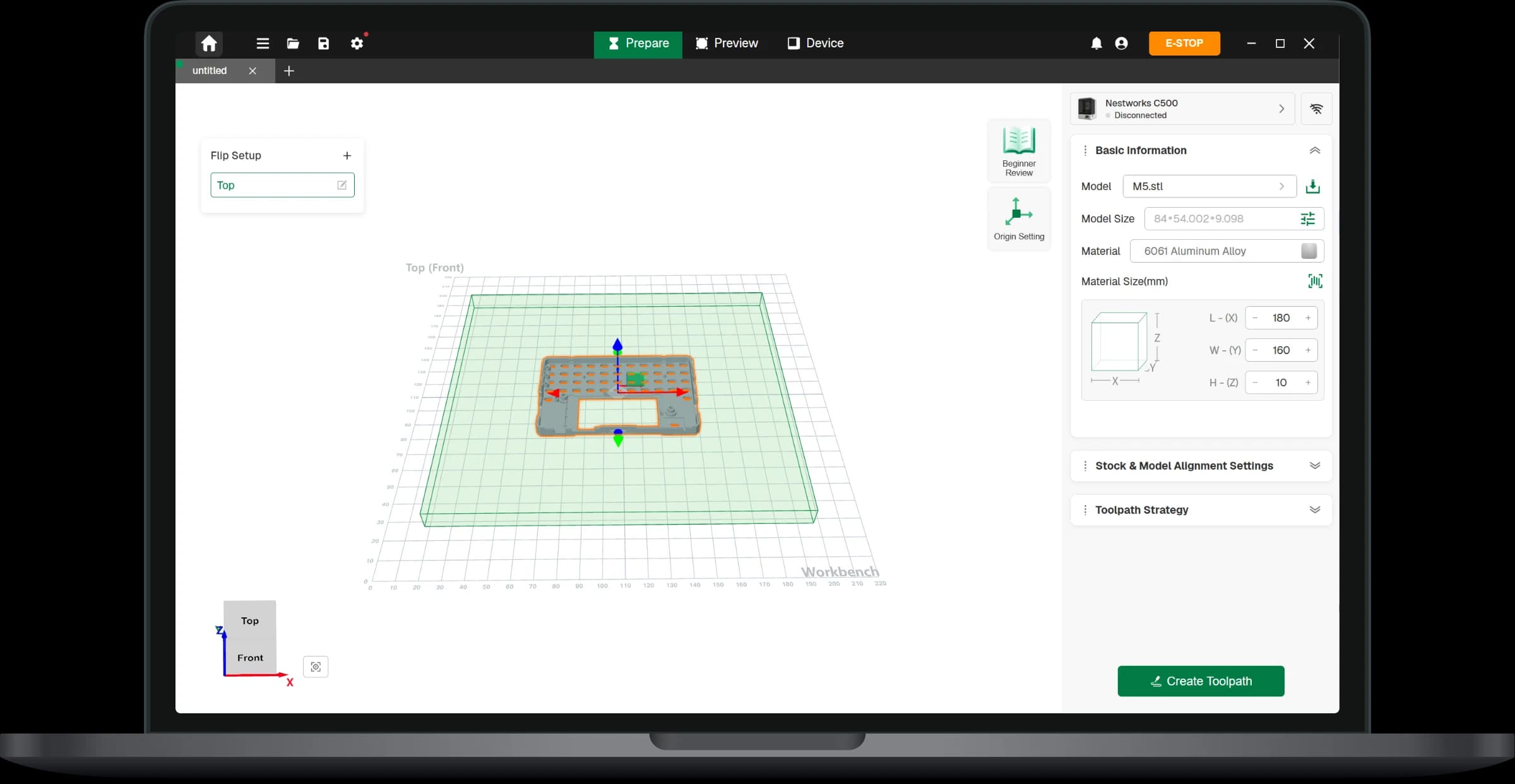Save the project with disk icon
1515x784 pixels.
323,43
